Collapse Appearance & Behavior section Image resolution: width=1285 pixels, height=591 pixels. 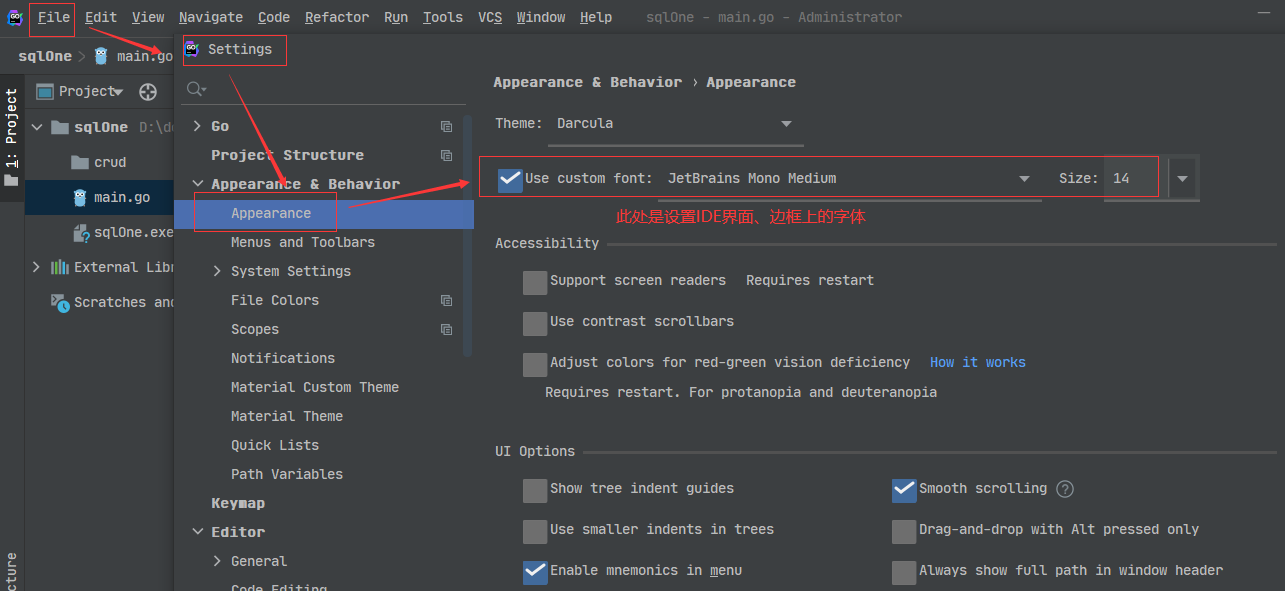[198, 185]
